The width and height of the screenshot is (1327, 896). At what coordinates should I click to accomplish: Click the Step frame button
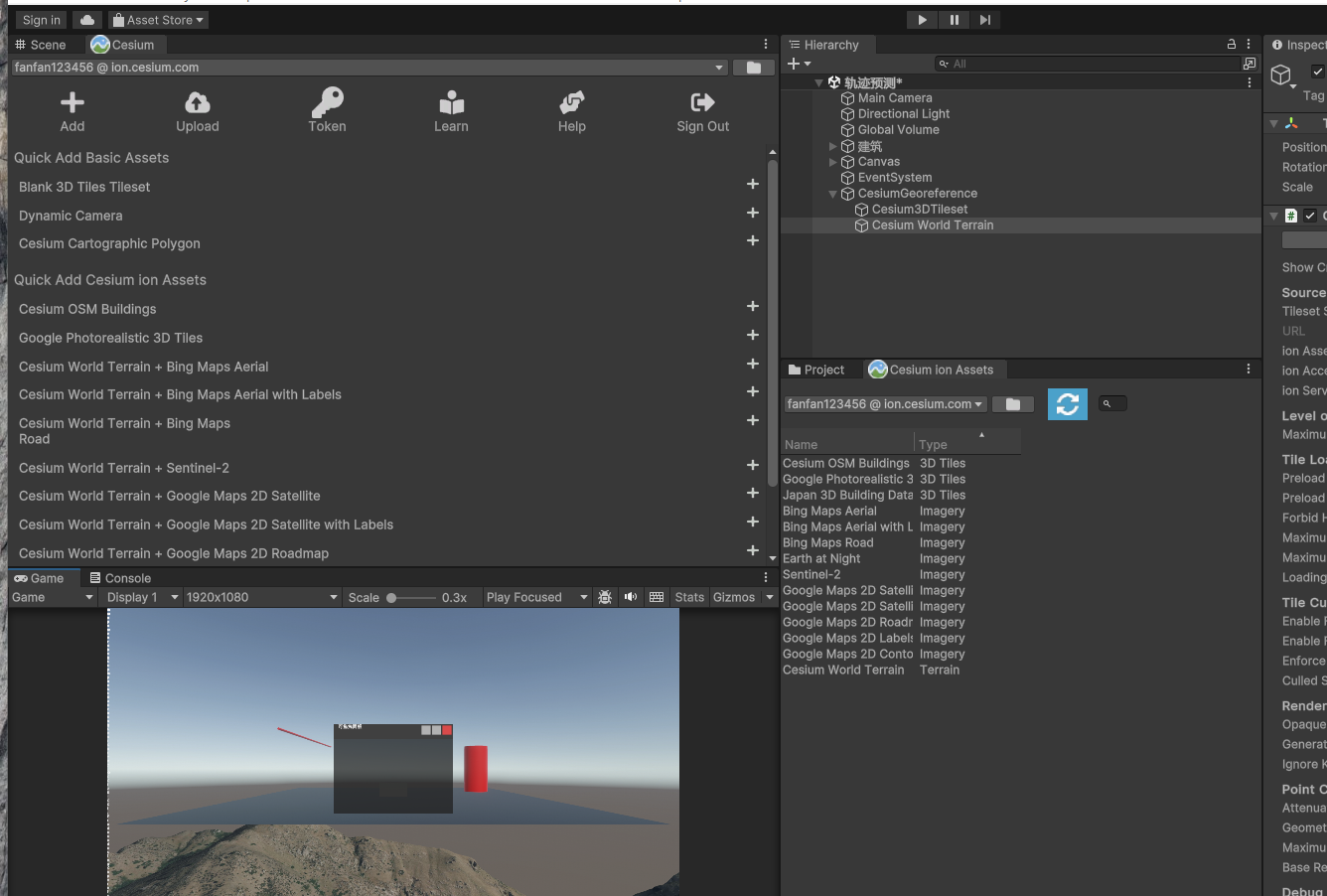pos(984,20)
